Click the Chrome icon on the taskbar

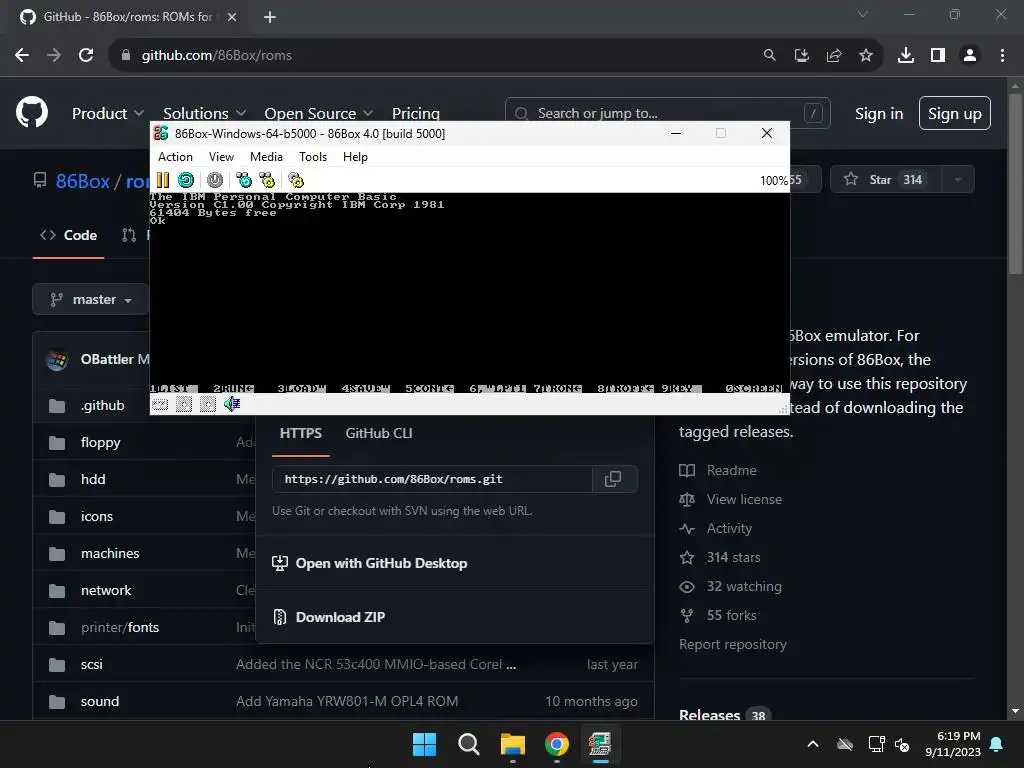coord(556,744)
